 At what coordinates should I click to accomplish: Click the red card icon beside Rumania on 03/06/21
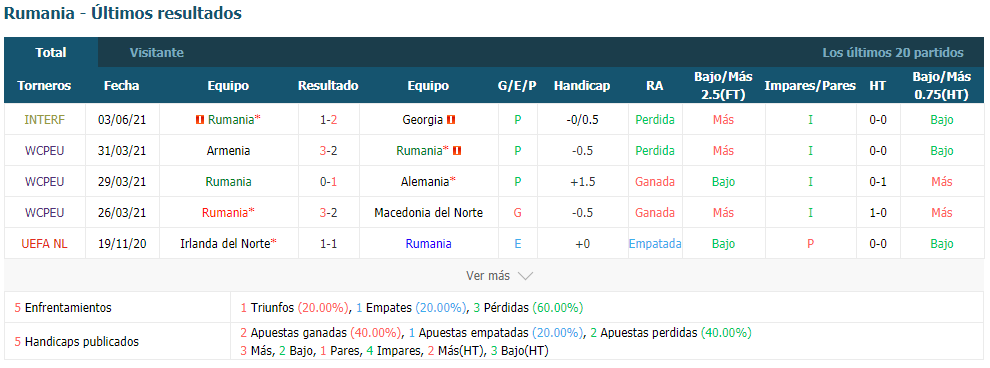pos(200,119)
